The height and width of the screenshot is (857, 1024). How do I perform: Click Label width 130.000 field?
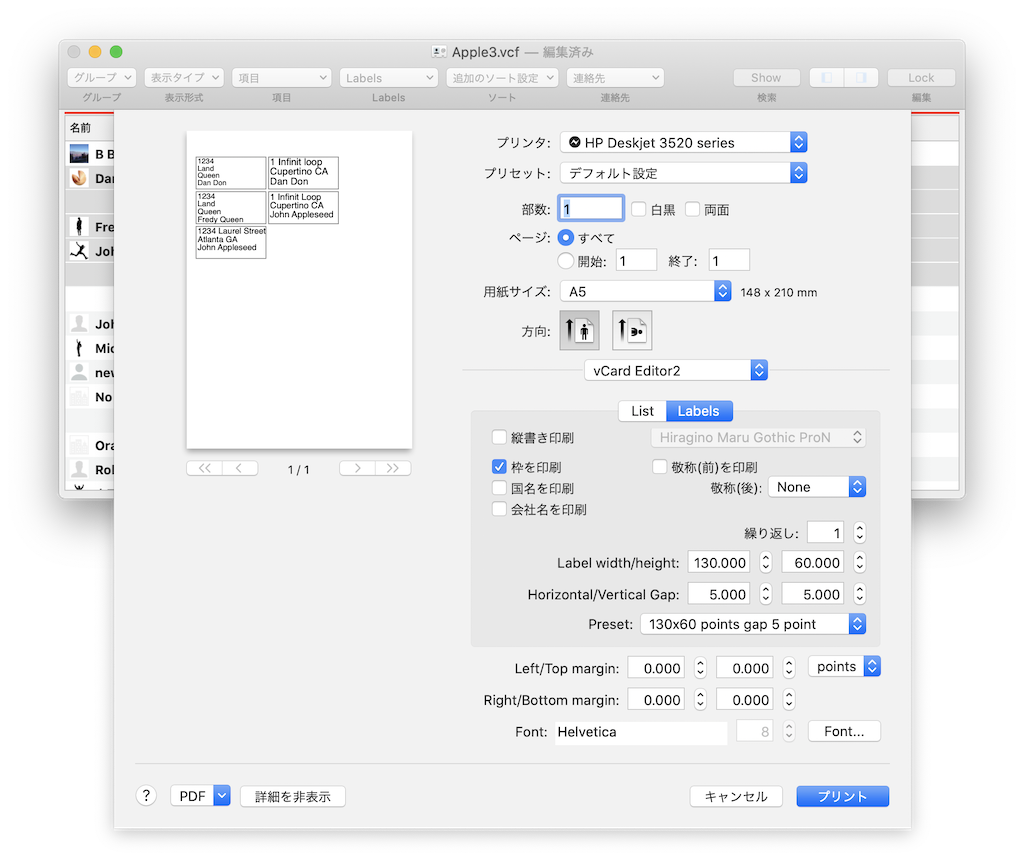point(719,562)
